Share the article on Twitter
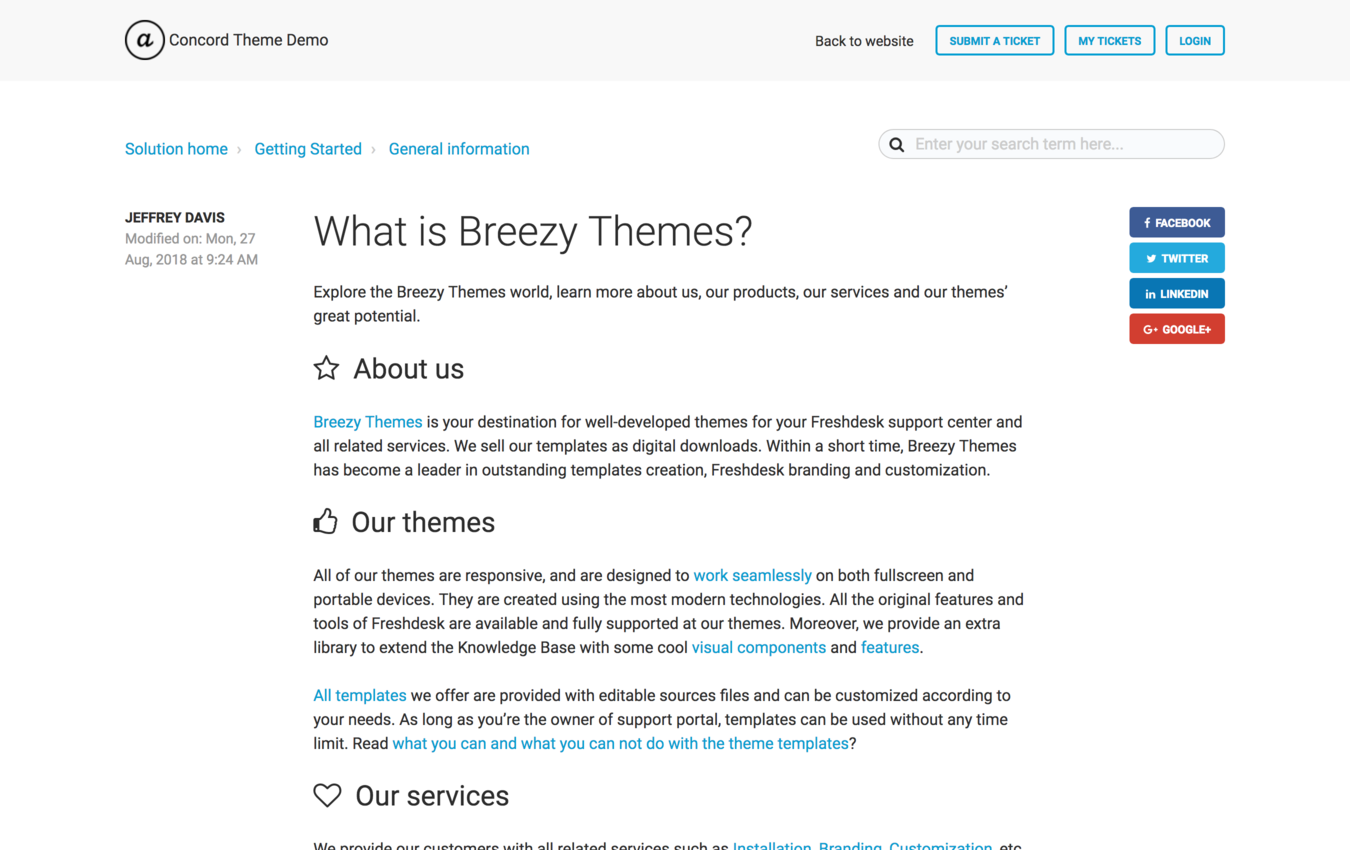Screen dimensions: 1350x850 tap(1176, 258)
